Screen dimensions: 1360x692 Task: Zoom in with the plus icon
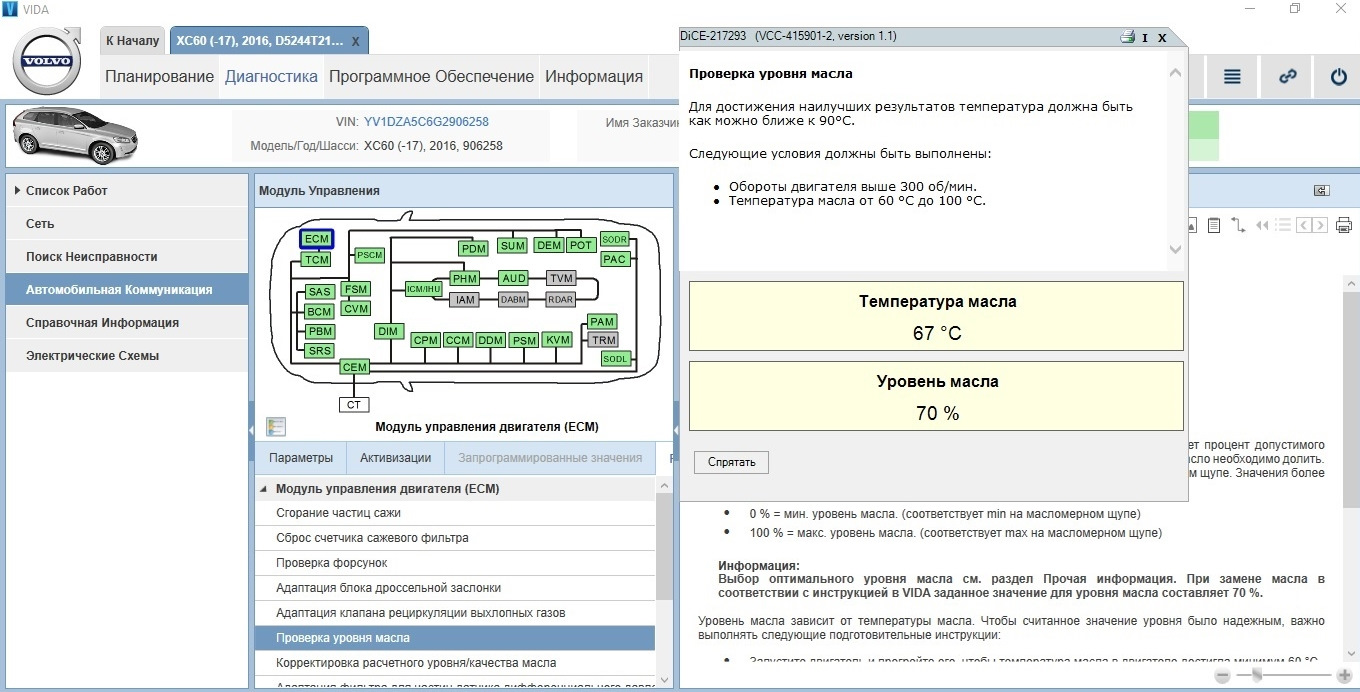1344,676
